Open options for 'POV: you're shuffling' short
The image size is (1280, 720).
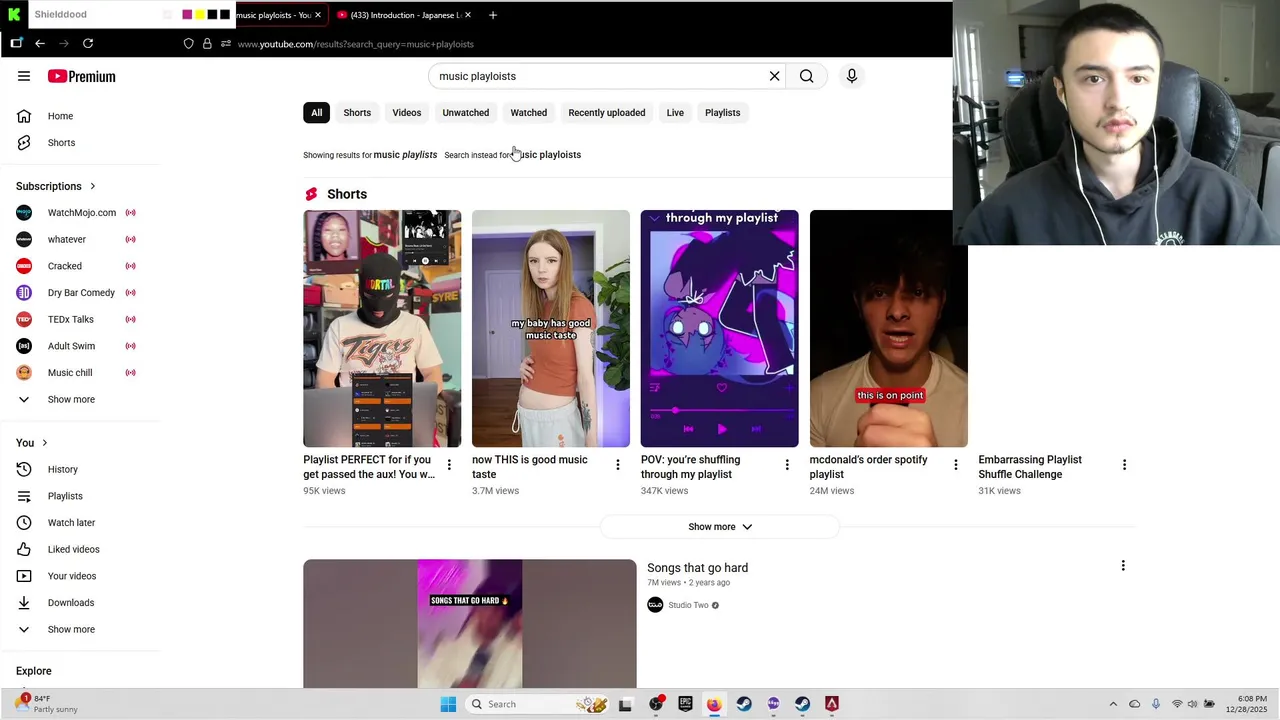pyautogui.click(x=787, y=465)
